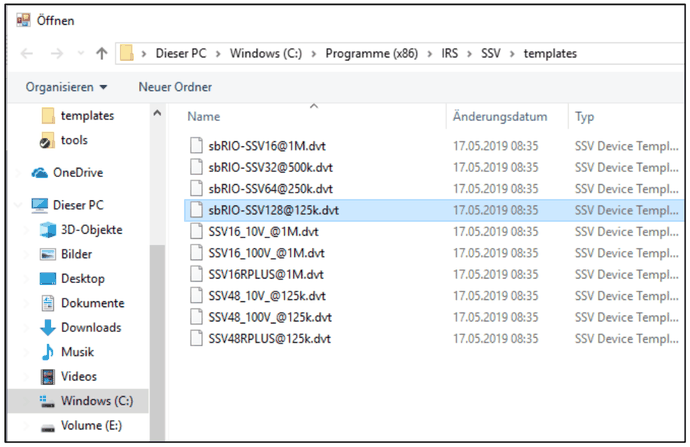The image size is (690, 447).
Task: Create a folder with Neuer Ordner
Action: [x=175, y=87]
